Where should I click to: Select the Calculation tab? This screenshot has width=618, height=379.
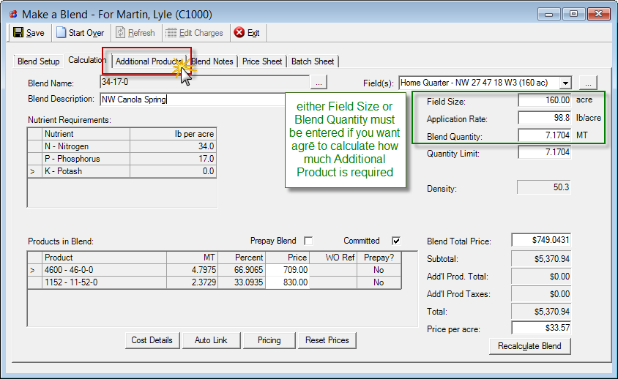87,60
